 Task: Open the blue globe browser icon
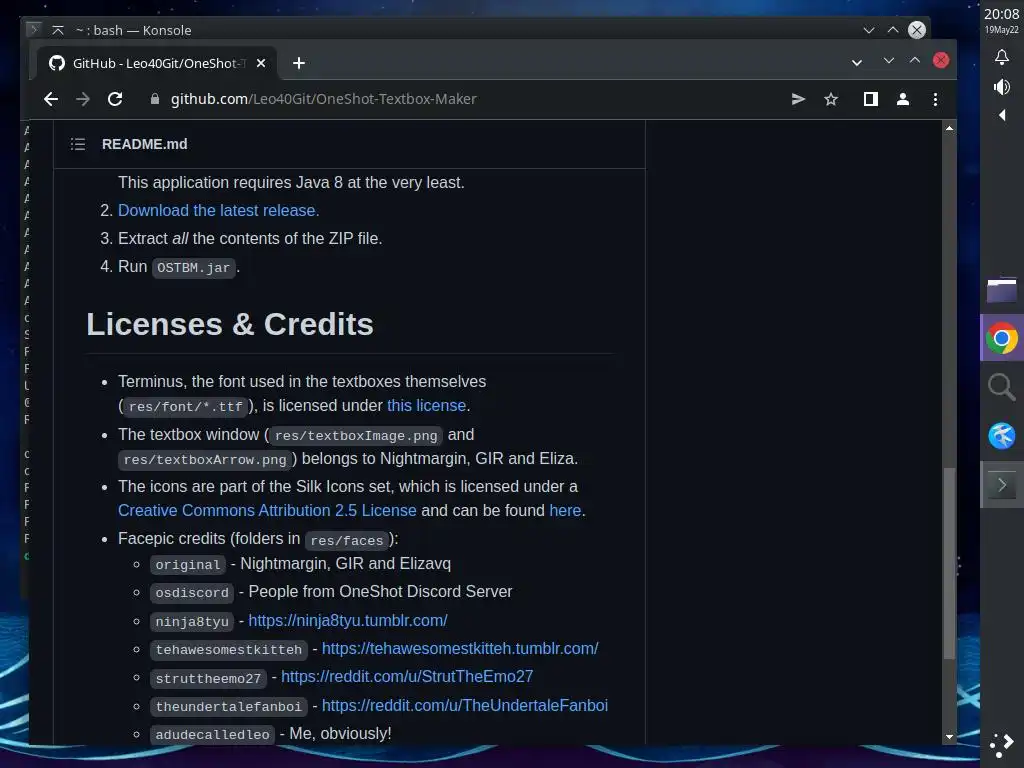[1002, 436]
